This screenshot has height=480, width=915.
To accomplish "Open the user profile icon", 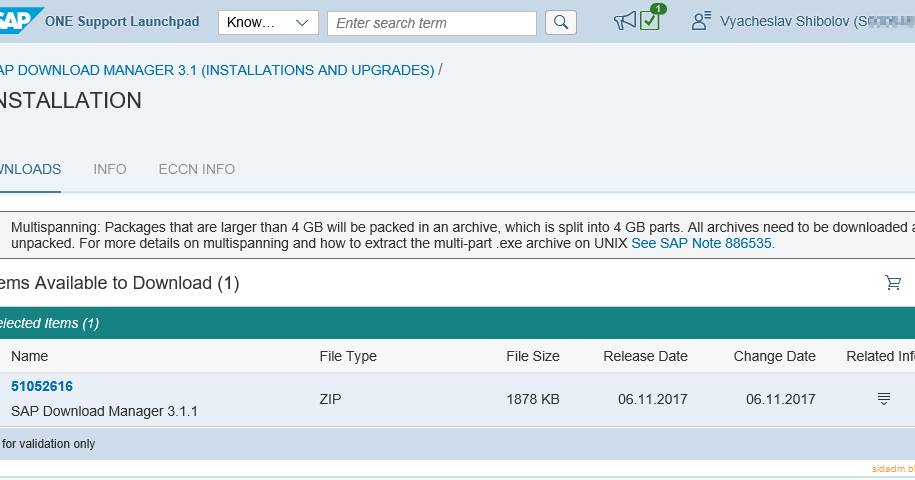I will (701, 21).
